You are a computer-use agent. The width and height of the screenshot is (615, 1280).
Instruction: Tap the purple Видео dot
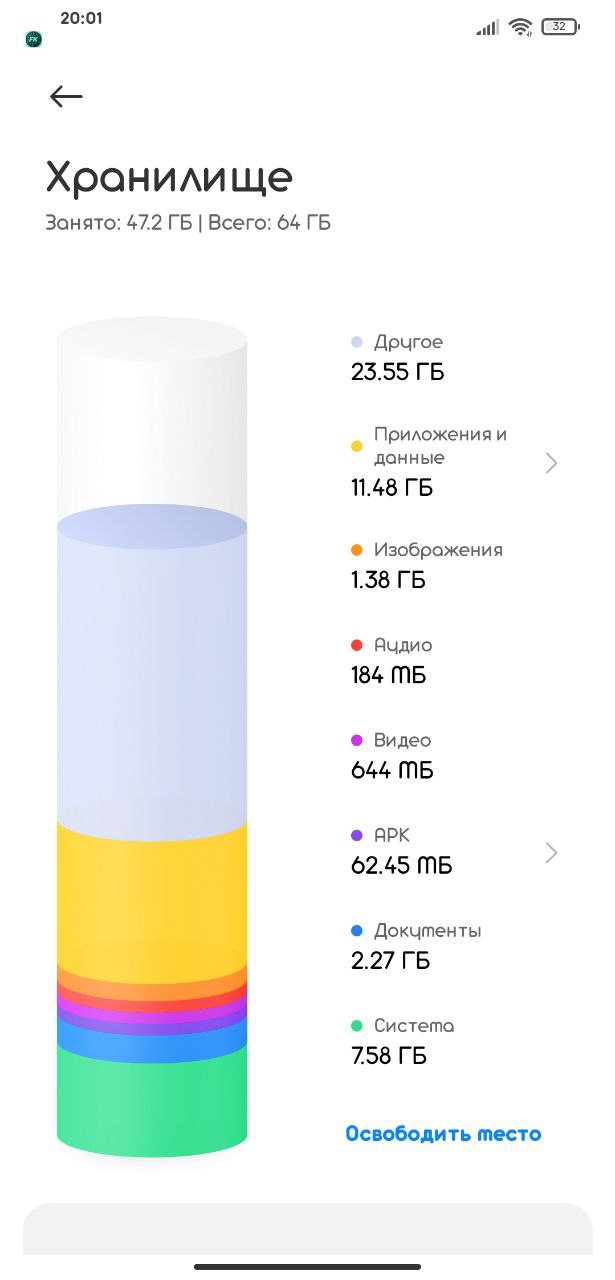(357, 741)
